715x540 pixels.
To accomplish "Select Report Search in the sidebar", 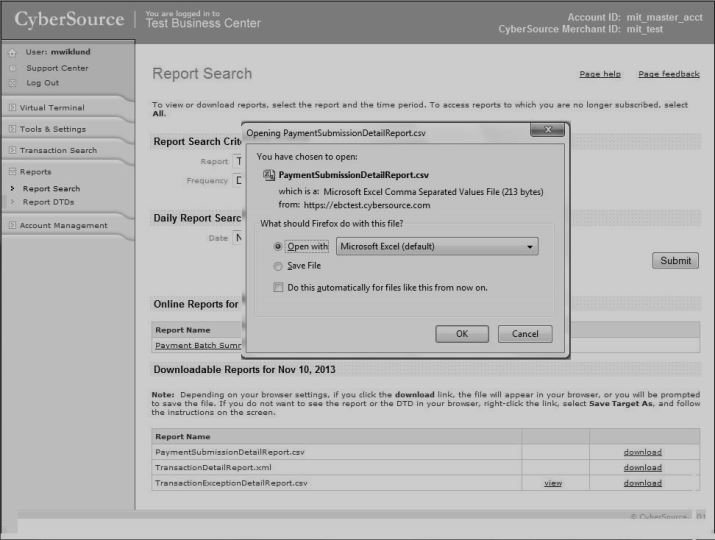I will [x=51, y=189].
